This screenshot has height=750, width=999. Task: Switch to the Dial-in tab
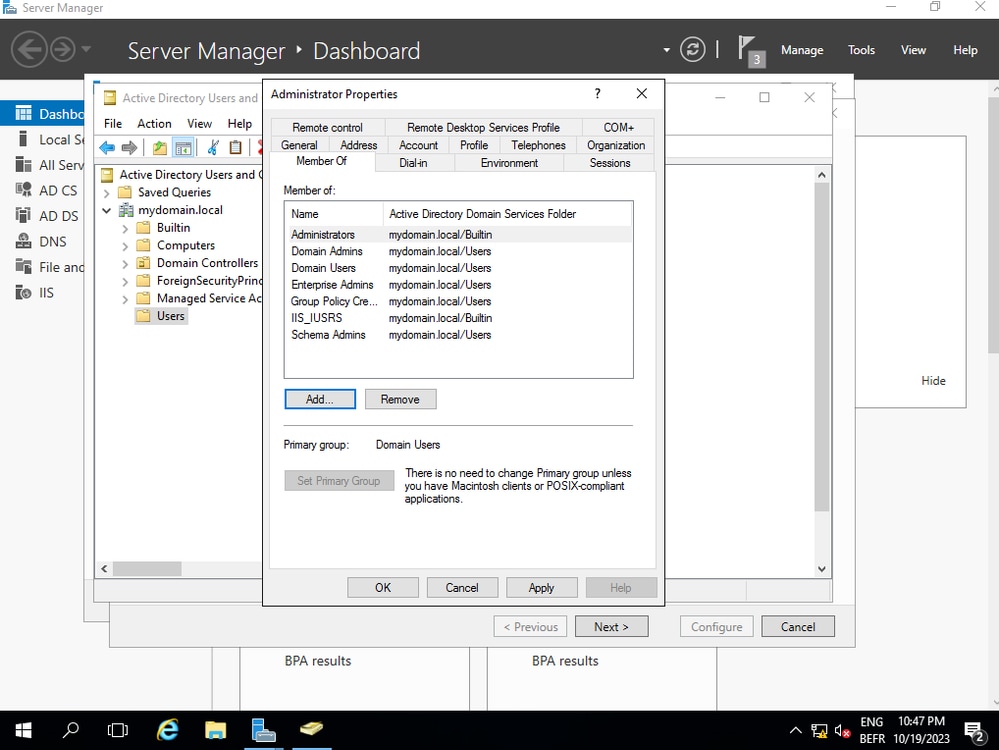click(413, 163)
